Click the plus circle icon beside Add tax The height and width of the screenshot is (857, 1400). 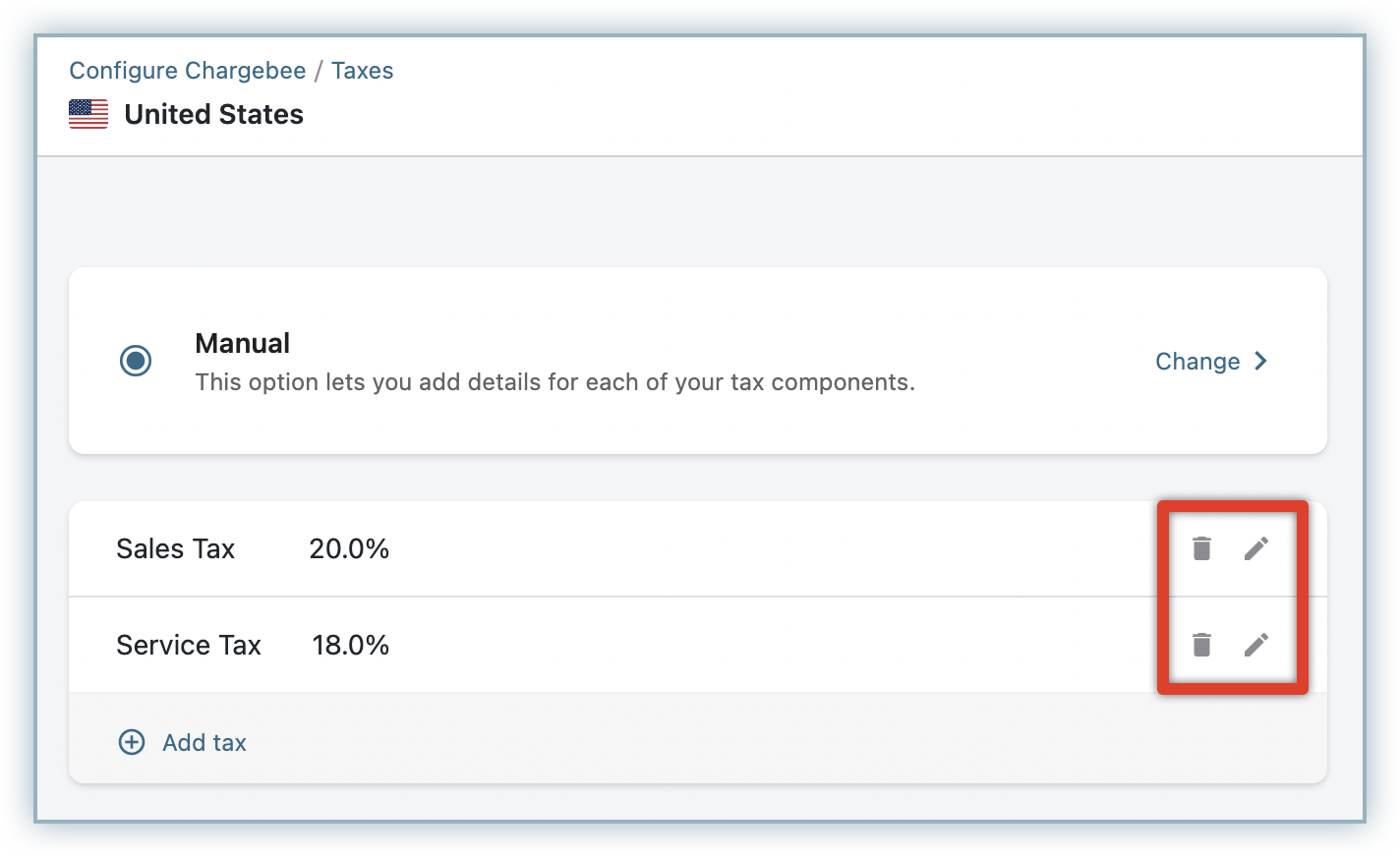pyautogui.click(x=132, y=742)
